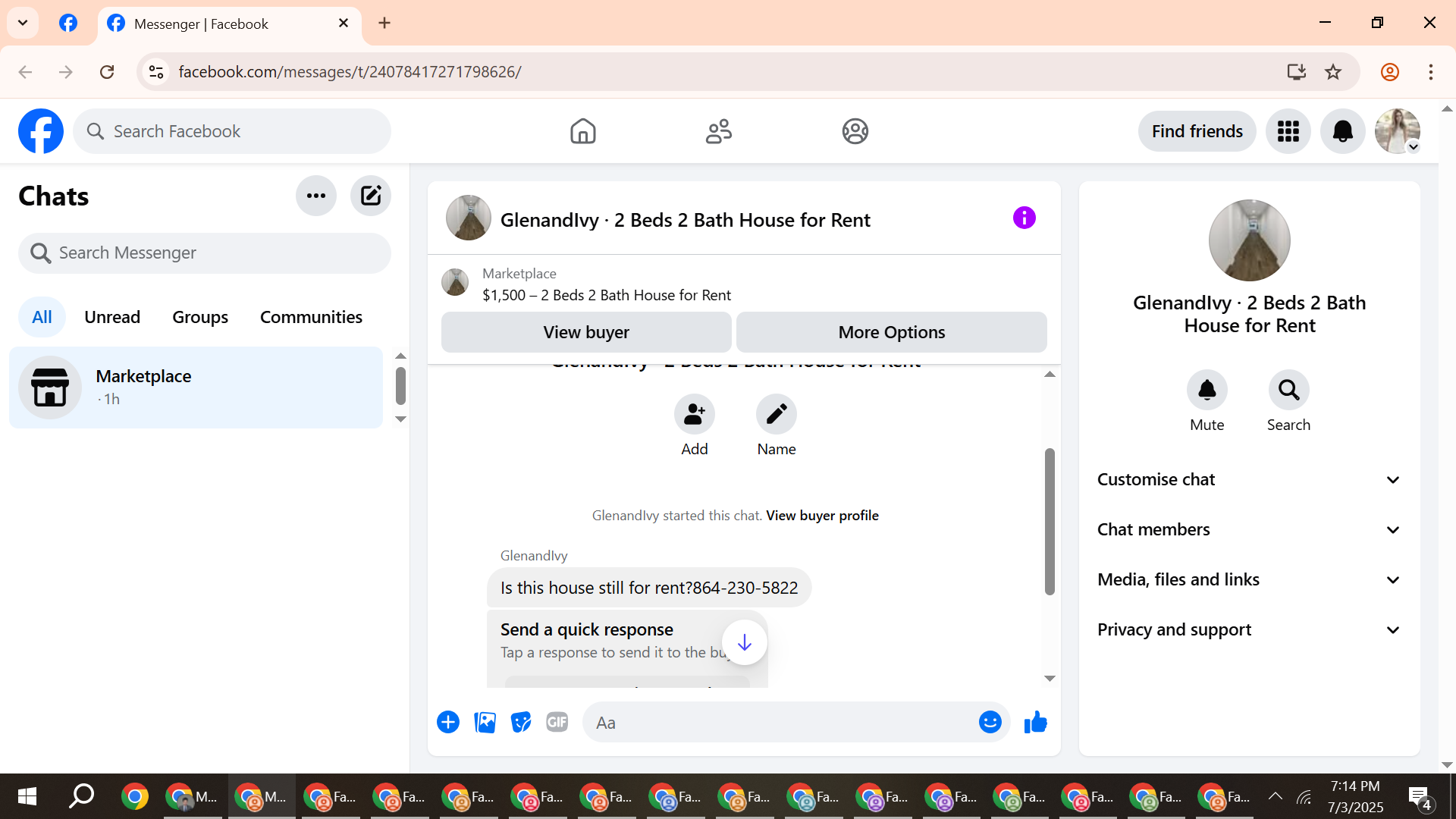Open more actions plus icon
The image size is (1456, 819).
(448, 723)
